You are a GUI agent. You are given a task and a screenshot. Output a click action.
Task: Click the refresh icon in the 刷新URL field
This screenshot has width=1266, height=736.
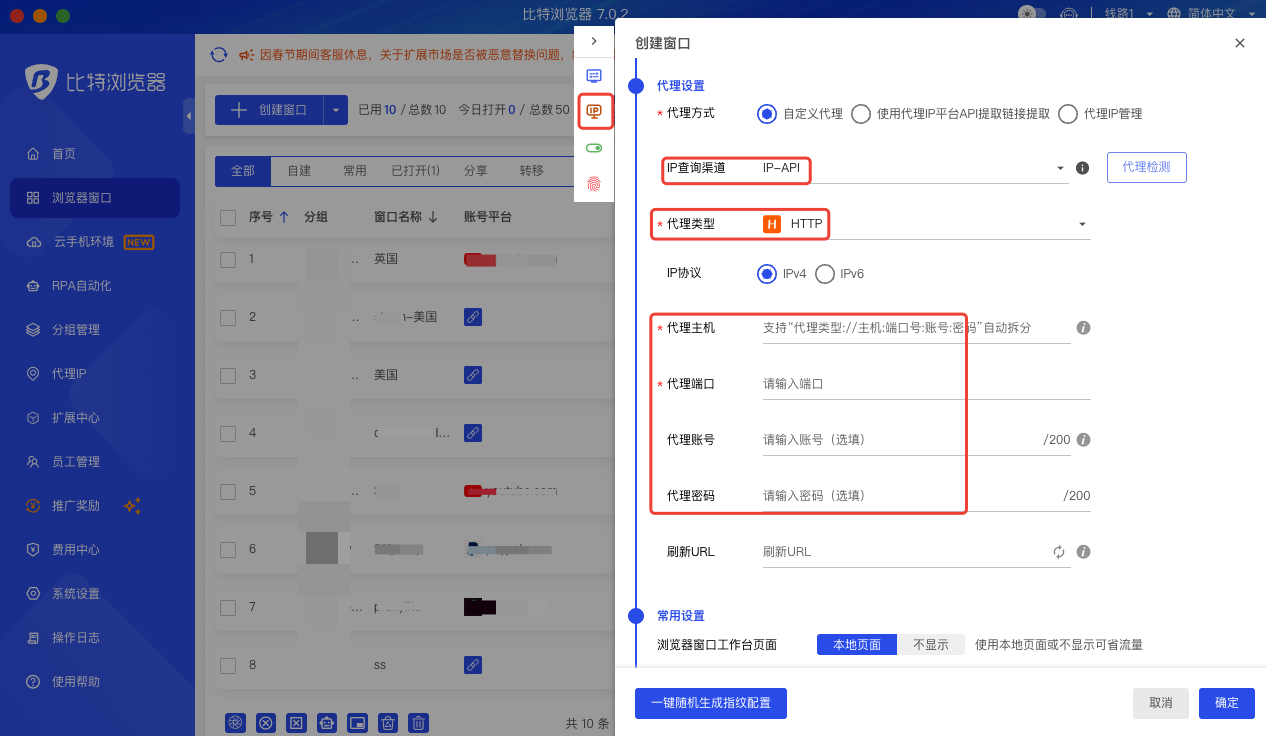click(1059, 552)
